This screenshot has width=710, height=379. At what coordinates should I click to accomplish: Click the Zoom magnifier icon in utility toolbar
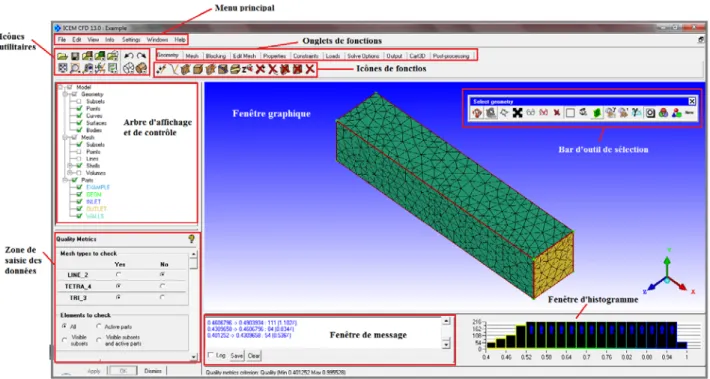tap(75, 68)
